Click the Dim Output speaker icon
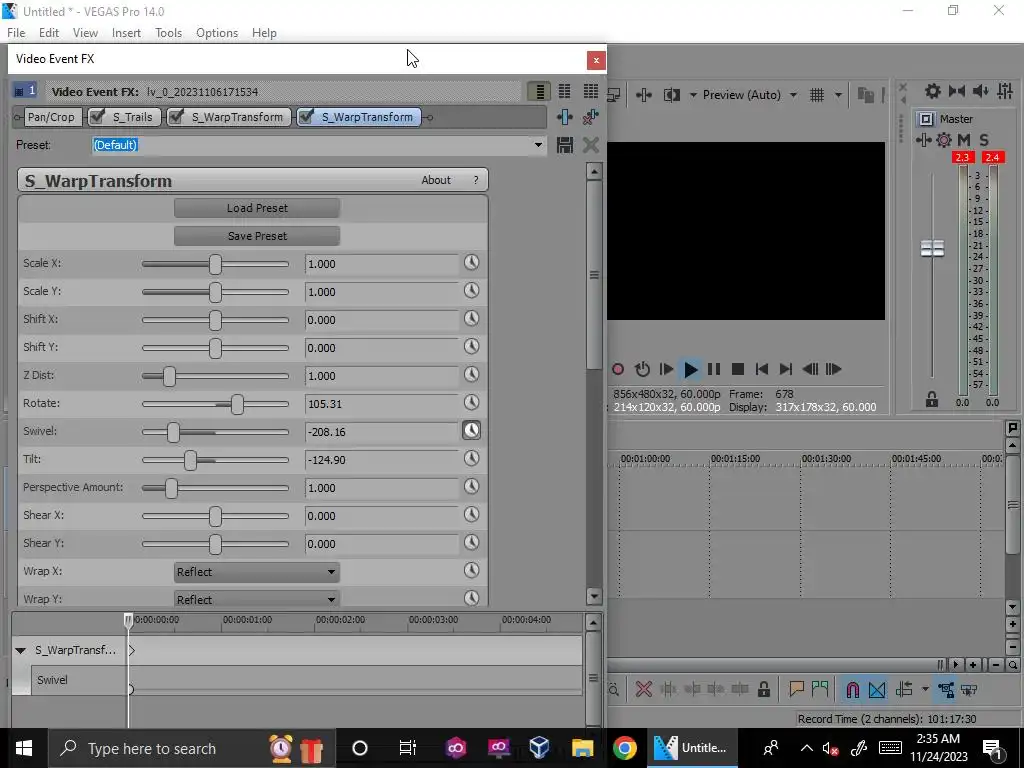Viewport: 1024px width, 768px height. click(981, 91)
